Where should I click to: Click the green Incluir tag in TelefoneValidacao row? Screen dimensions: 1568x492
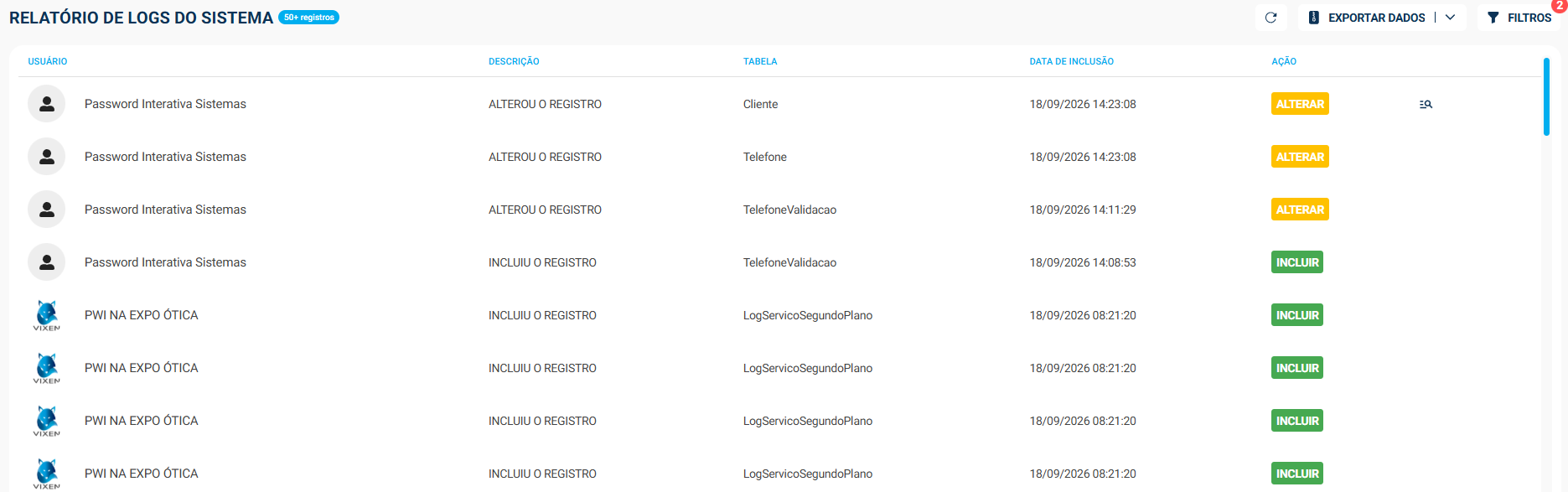coord(1297,262)
